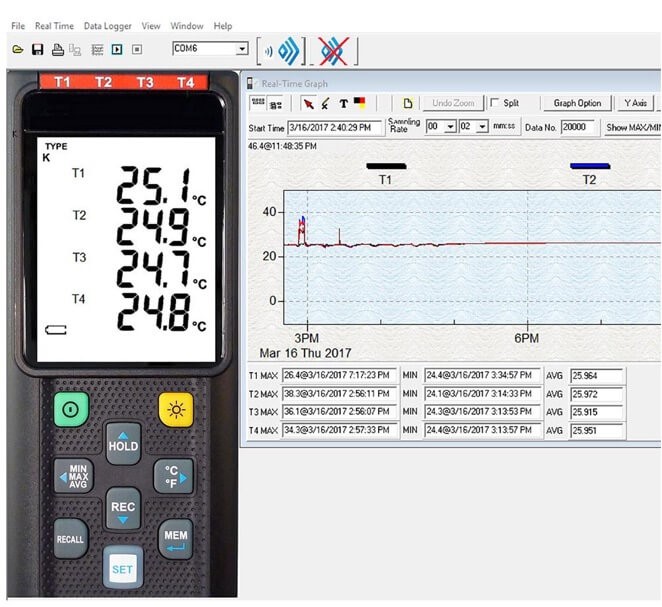Click the greyed device transfer toolbar icon
The image size is (662, 607).
pyautogui.click(x=75, y=50)
